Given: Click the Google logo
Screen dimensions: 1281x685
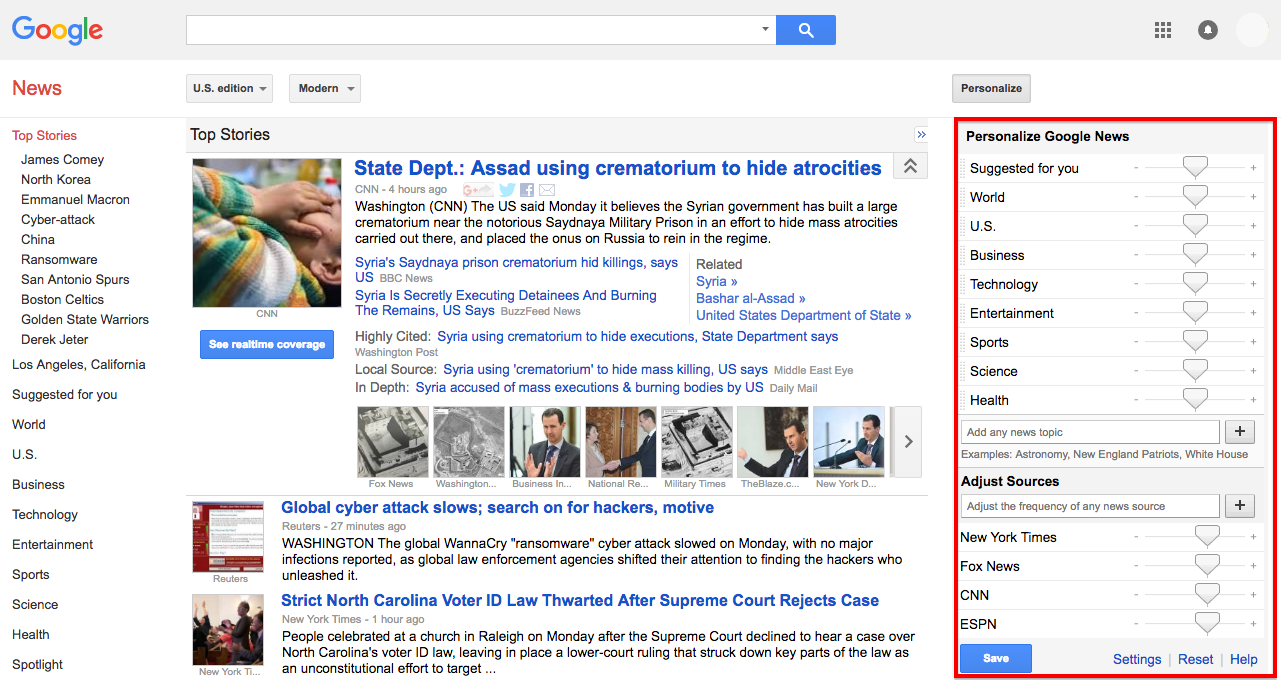Looking at the screenshot, I should coord(57,30).
